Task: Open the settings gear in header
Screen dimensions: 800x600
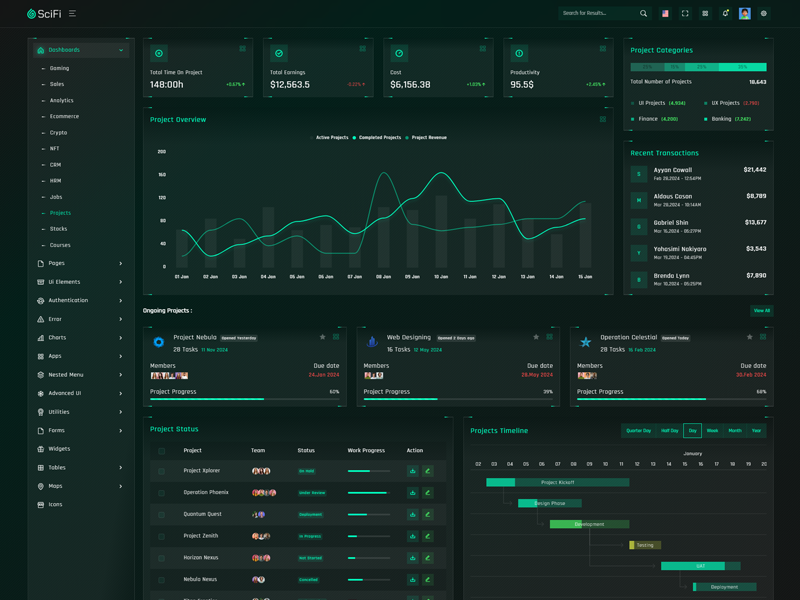Action: click(x=764, y=14)
